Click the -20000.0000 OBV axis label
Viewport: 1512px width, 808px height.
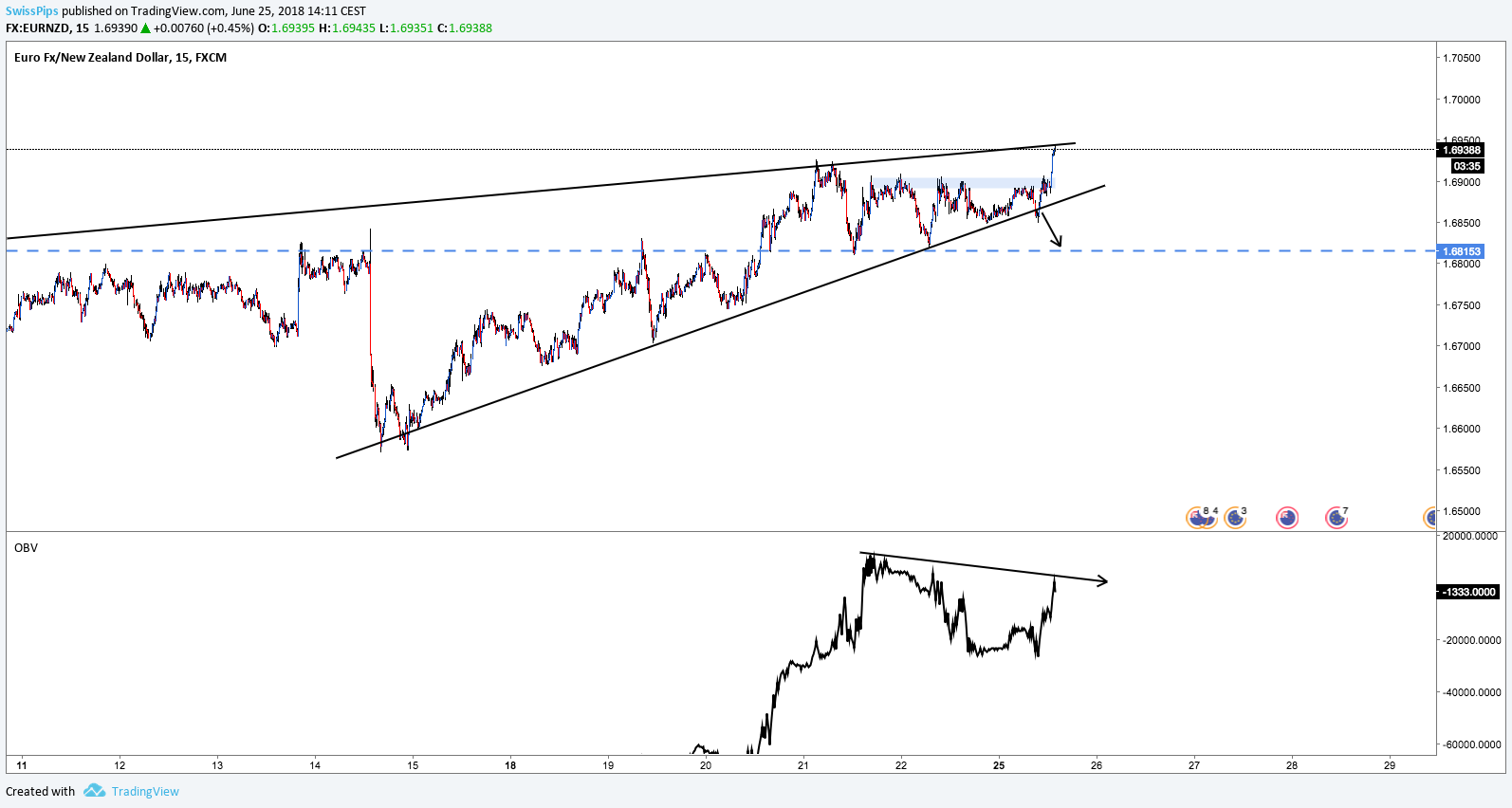(x=1471, y=640)
